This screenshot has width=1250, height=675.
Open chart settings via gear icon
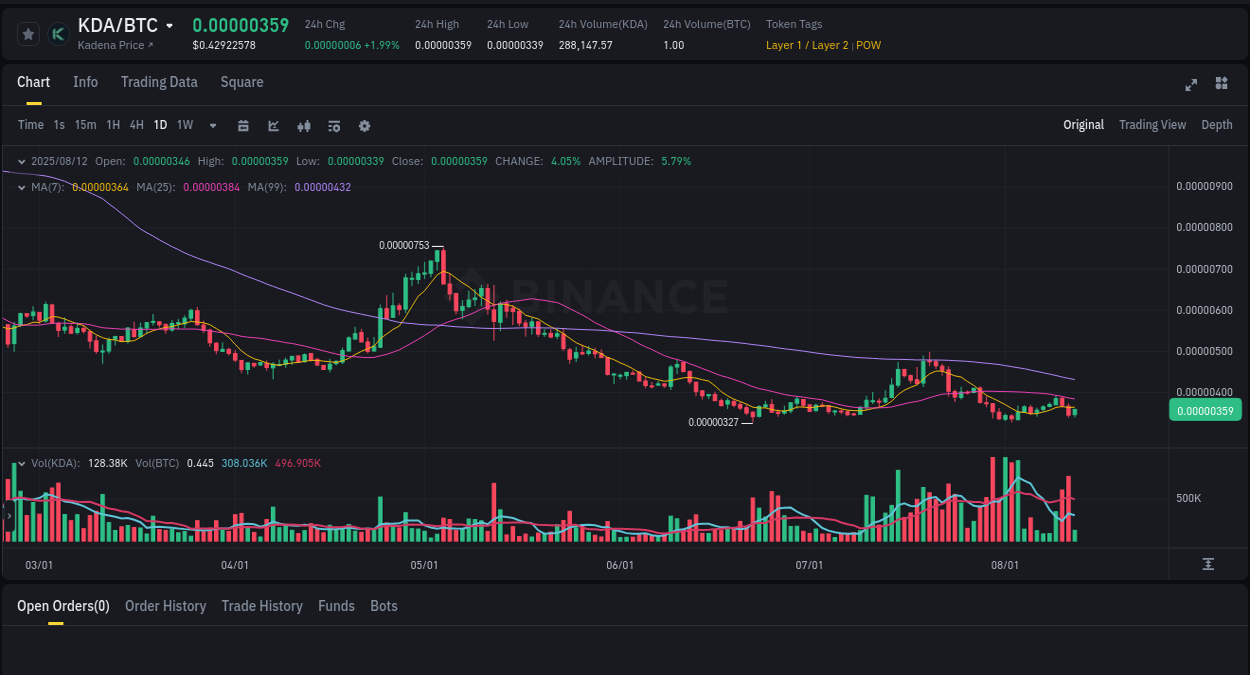pyautogui.click(x=364, y=125)
